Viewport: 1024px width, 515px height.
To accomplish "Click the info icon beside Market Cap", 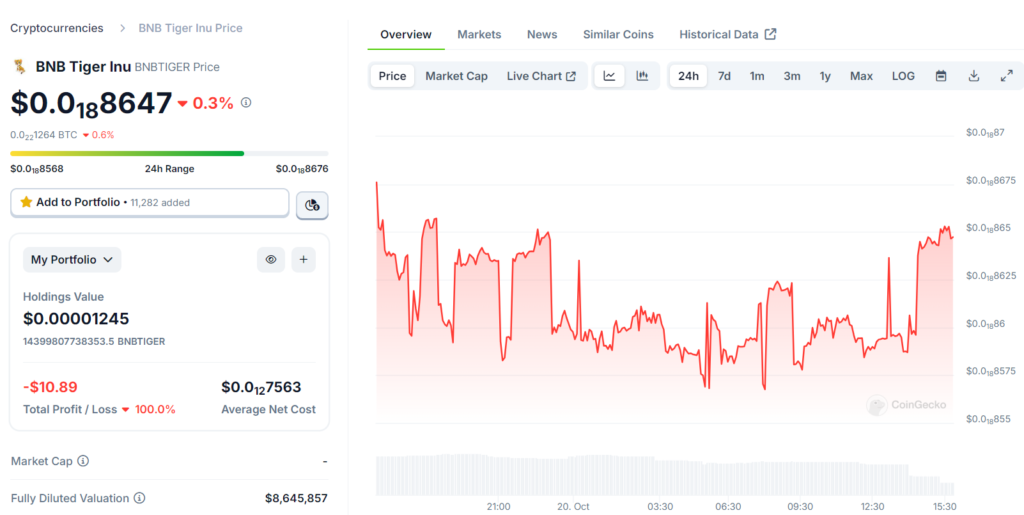I will click(83, 461).
